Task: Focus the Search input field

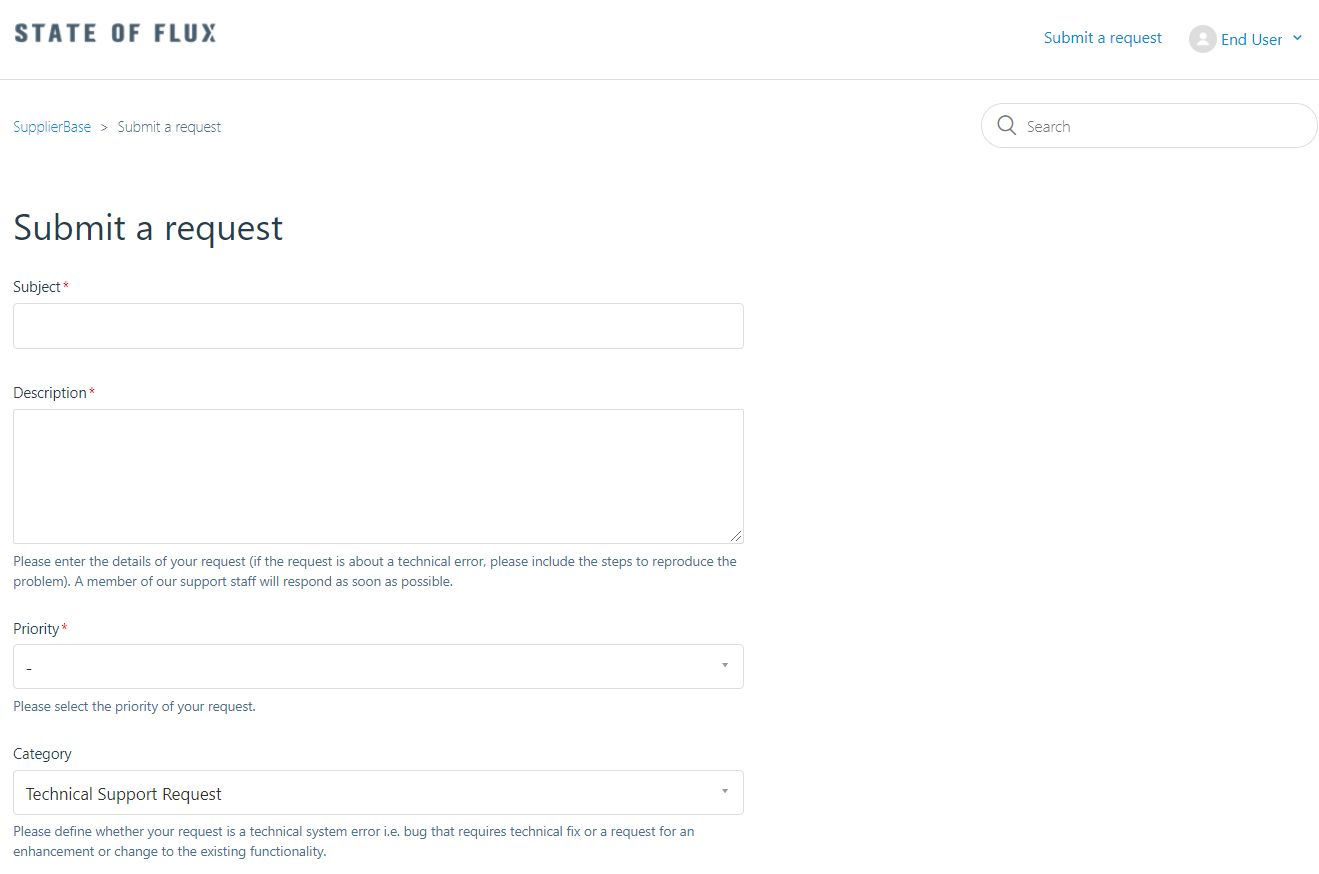Action: (x=1160, y=127)
